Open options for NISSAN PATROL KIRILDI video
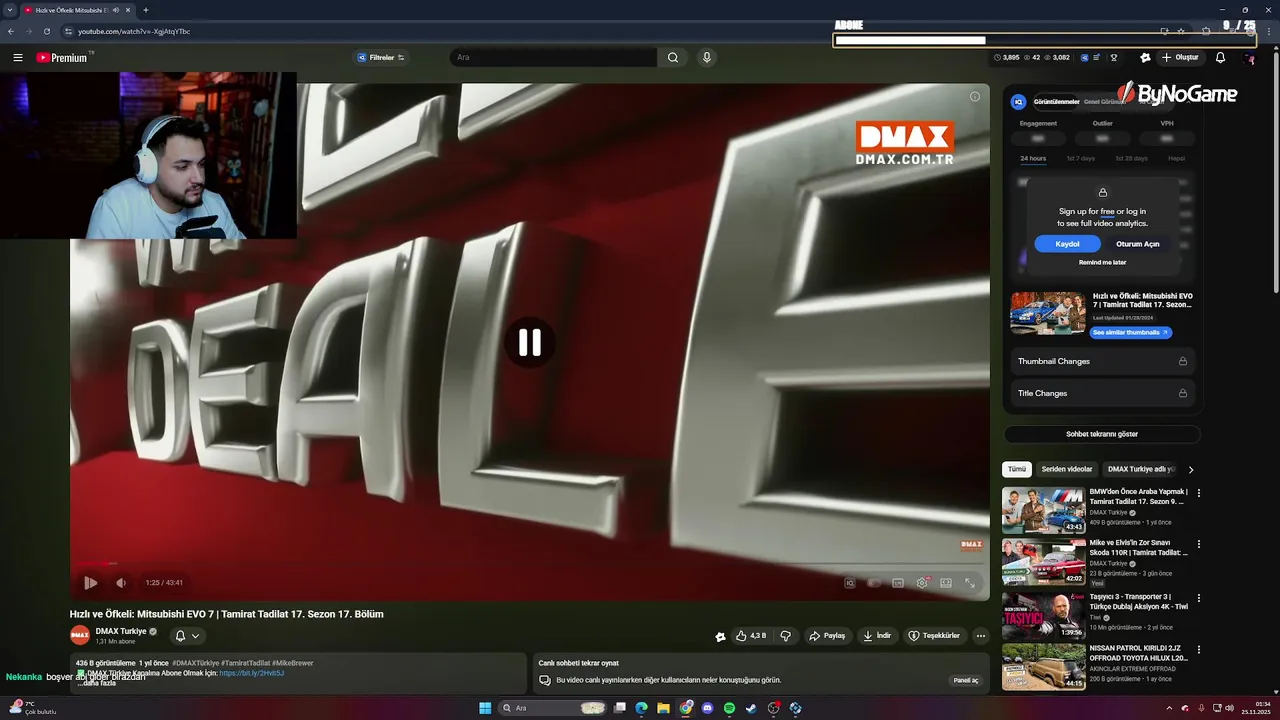Image resolution: width=1280 pixels, height=720 pixels. click(1199, 649)
